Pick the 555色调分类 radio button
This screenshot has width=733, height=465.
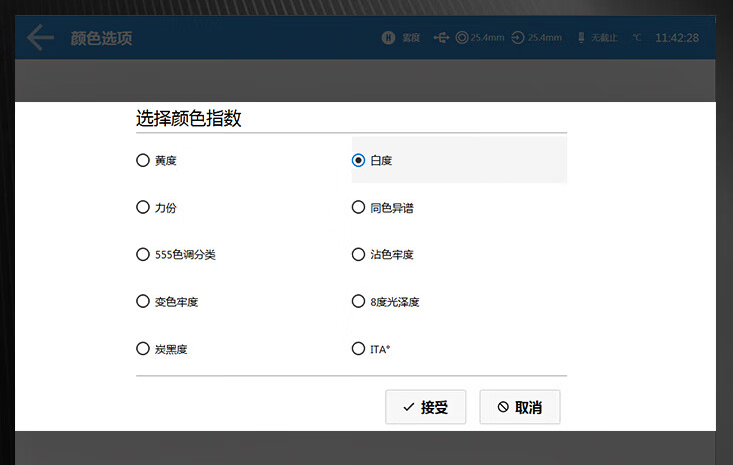tap(143, 254)
